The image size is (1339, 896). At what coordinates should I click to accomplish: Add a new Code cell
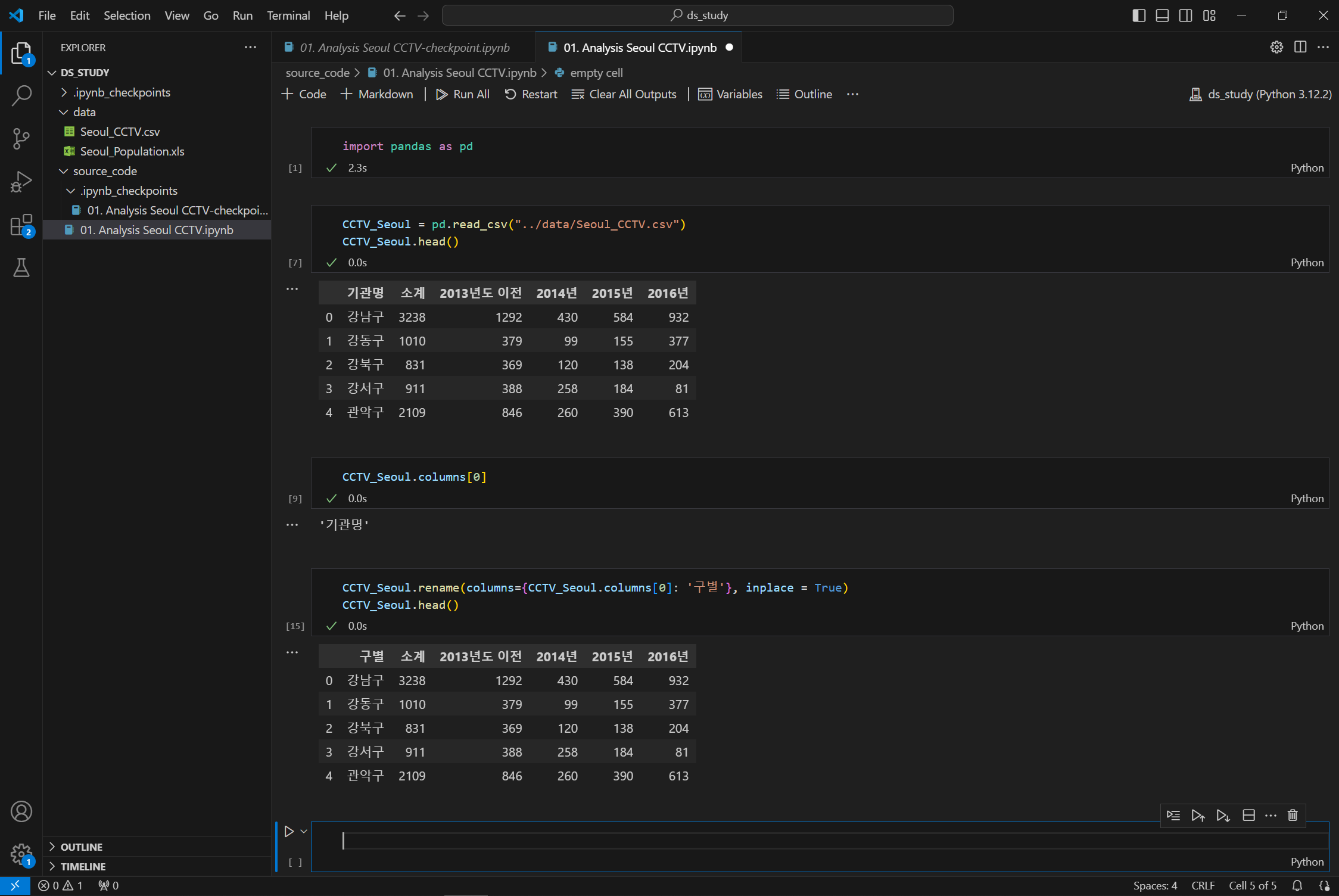click(x=304, y=94)
